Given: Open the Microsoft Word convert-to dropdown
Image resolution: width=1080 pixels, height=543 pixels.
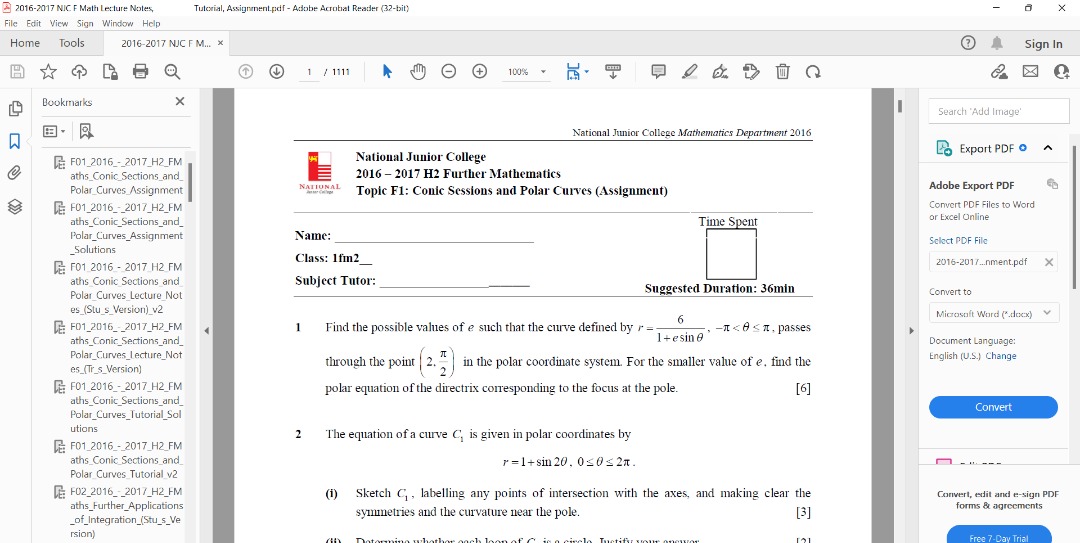Looking at the screenshot, I should point(993,313).
